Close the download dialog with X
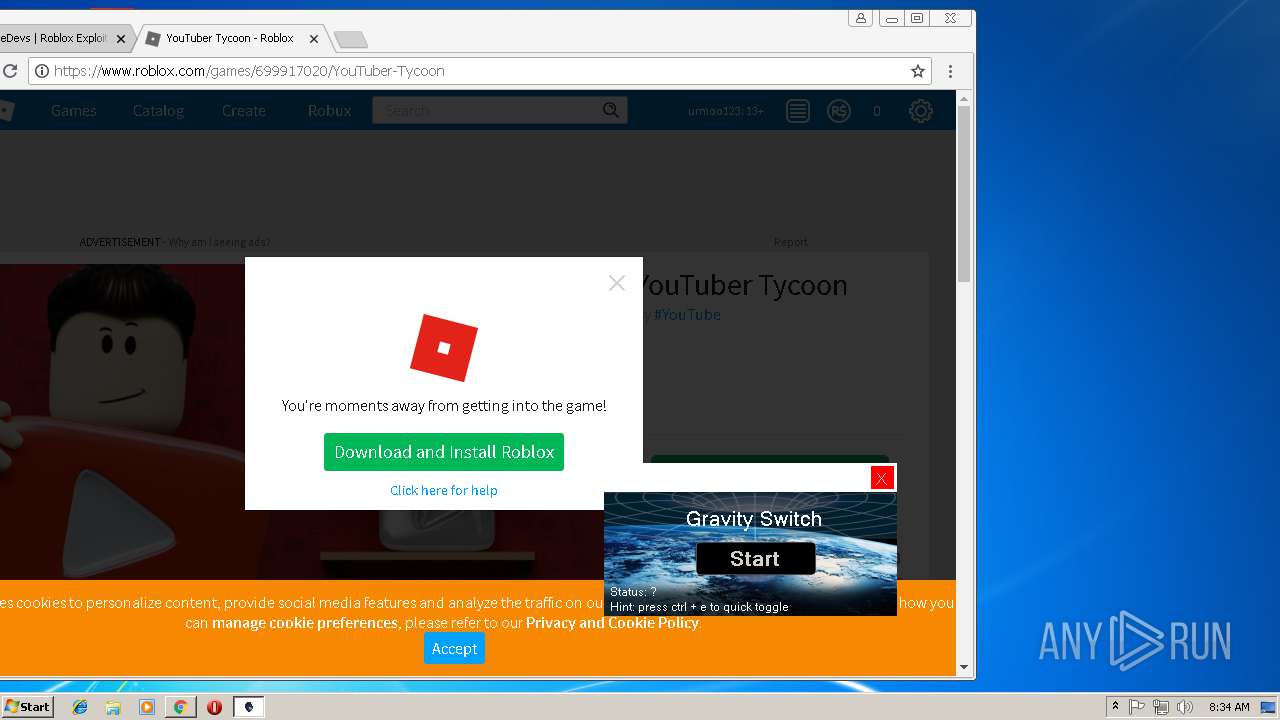Image resolution: width=1280 pixels, height=720 pixels. pos(616,283)
